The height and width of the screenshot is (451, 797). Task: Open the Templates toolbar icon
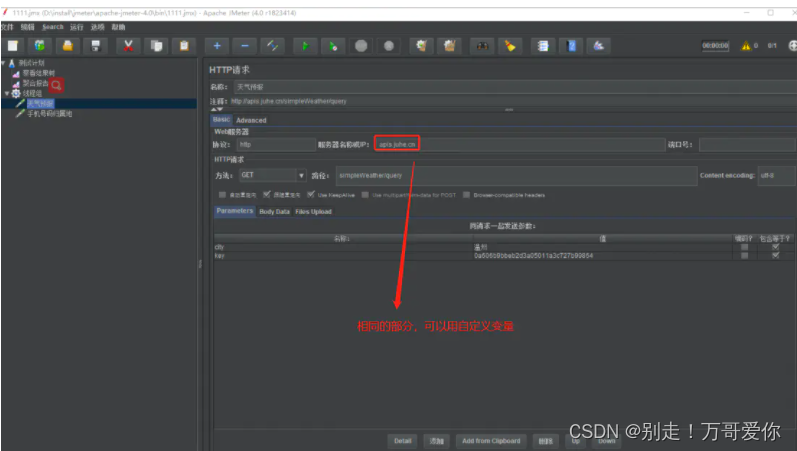tap(40, 46)
